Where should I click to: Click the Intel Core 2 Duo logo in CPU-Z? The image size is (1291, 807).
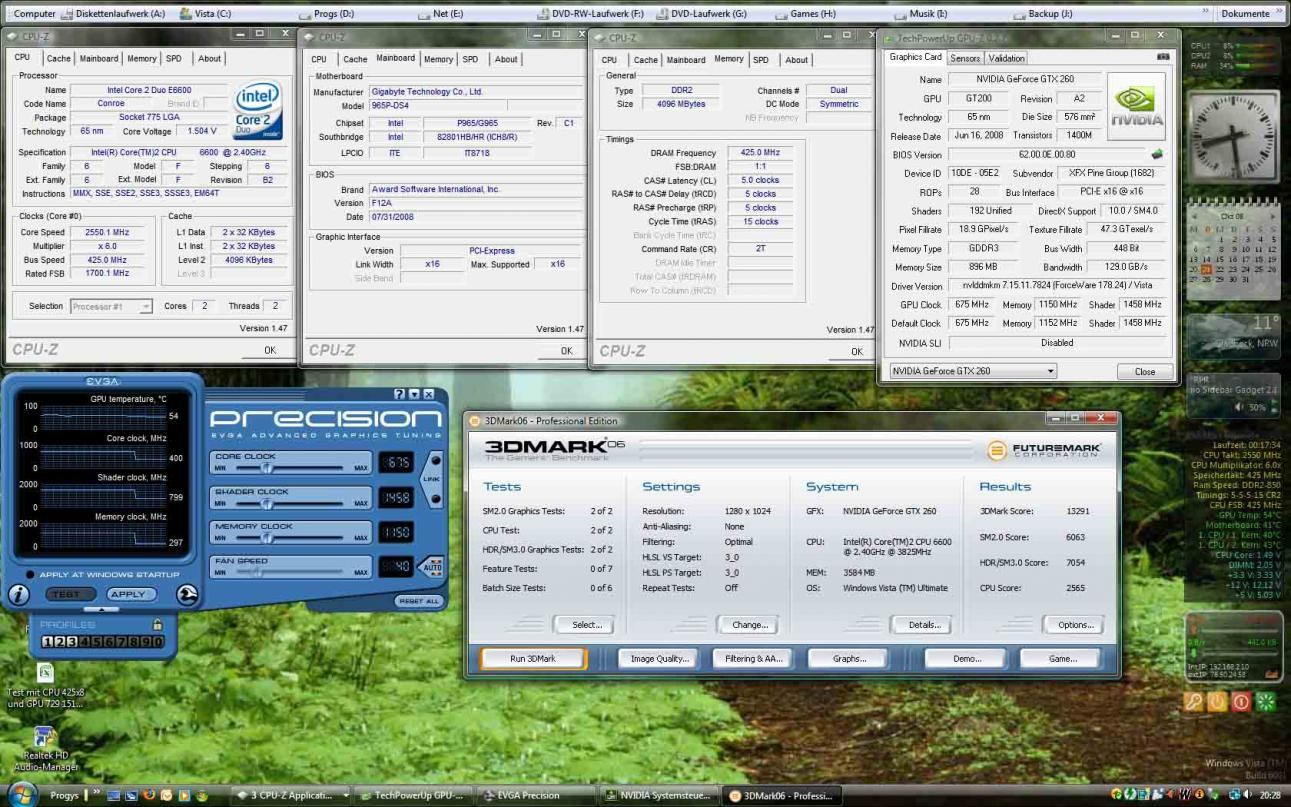(x=259, y=111)
